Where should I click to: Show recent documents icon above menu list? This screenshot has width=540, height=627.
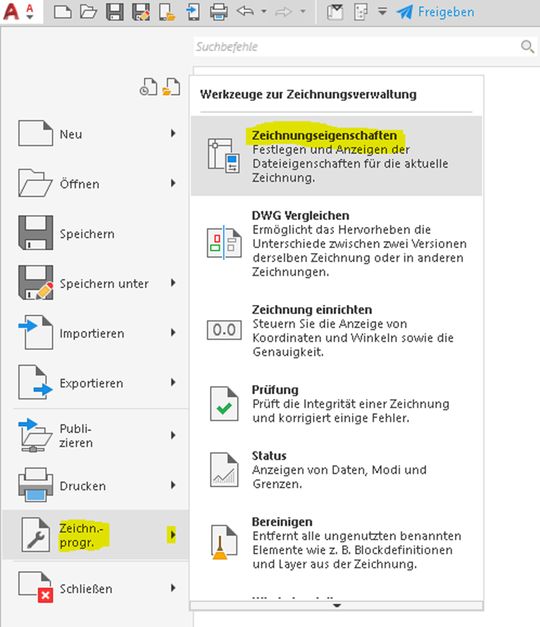[x=148, y=87]
